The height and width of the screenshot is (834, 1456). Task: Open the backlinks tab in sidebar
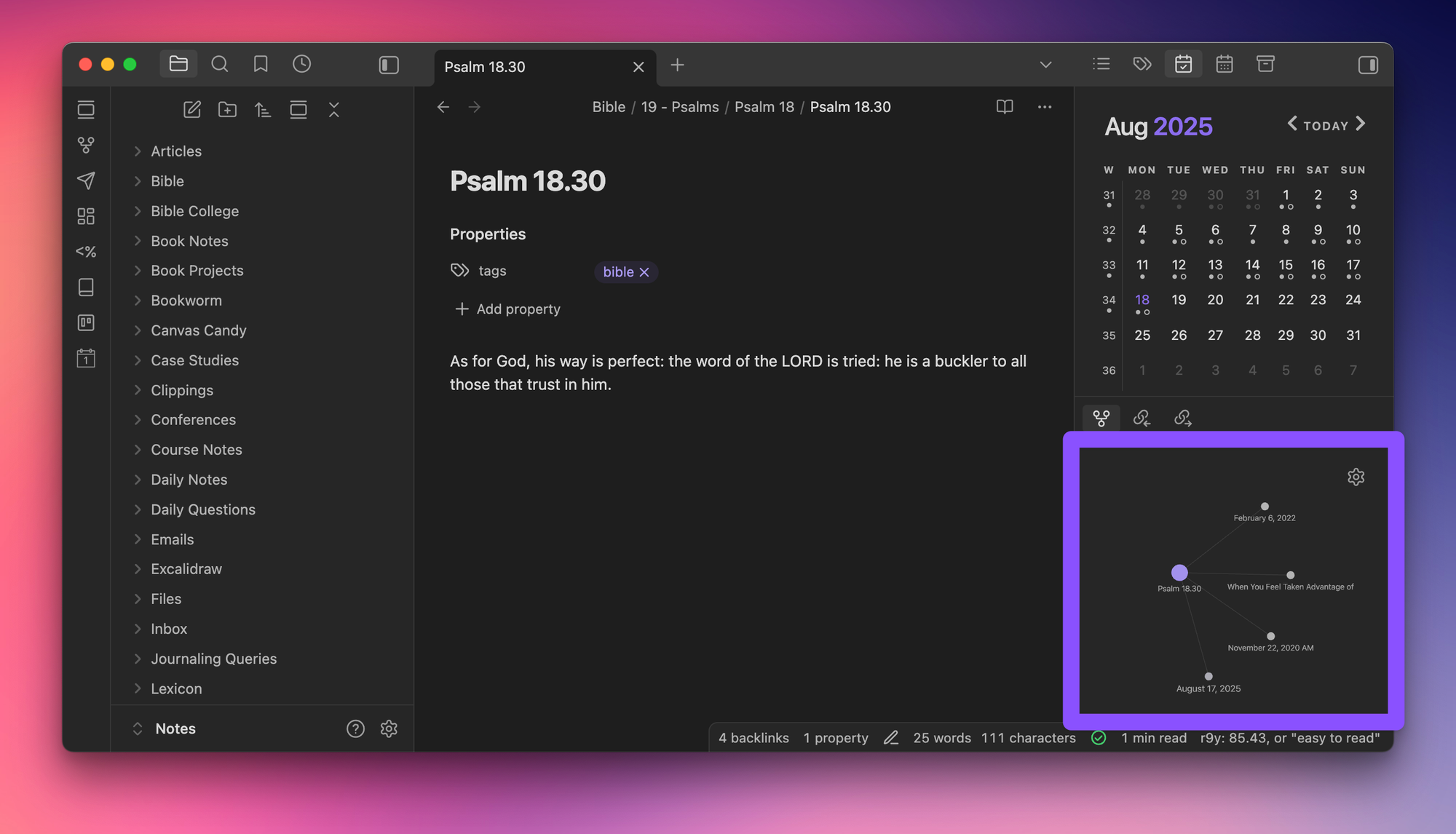[1142, 418]
